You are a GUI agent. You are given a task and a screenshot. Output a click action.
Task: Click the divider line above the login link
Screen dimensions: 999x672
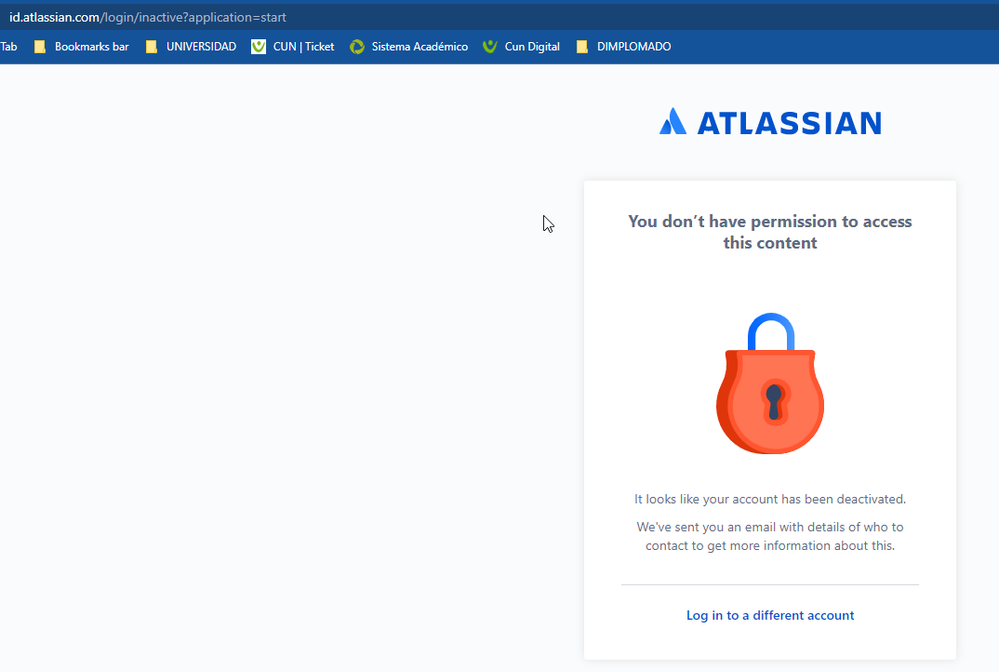click(770, 585)
